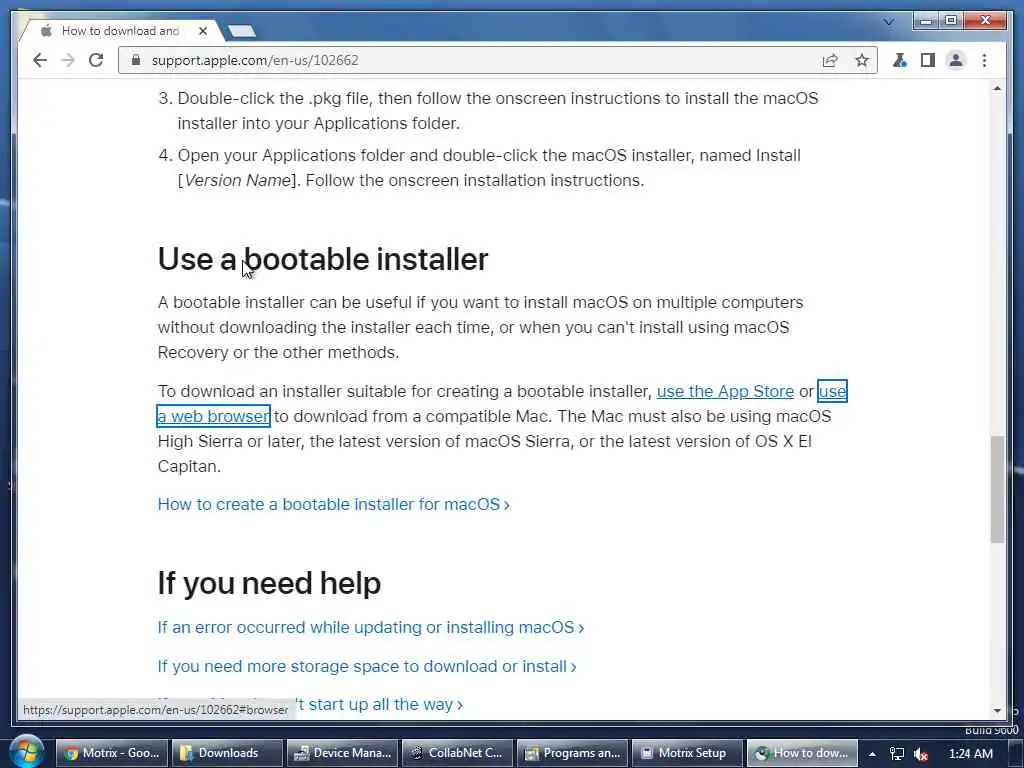The image size is (1024, 768).
Task: Click the 1:24 AM taskbar clock
Action: tap(970, 754)
